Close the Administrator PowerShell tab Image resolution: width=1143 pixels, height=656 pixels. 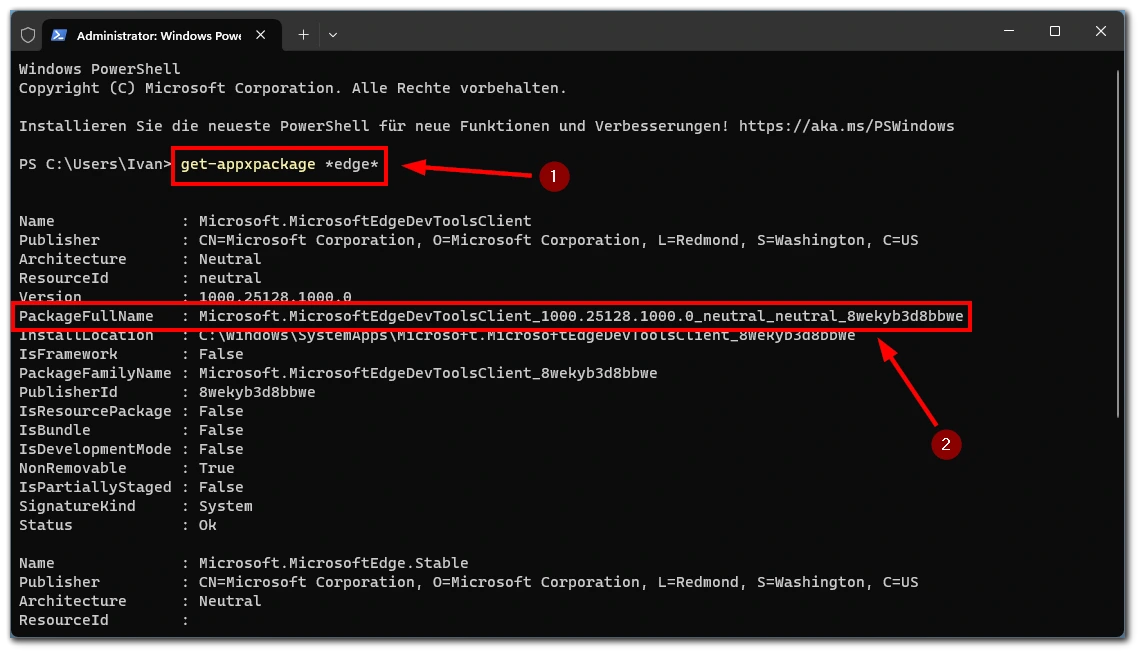[x=260, y=35]
